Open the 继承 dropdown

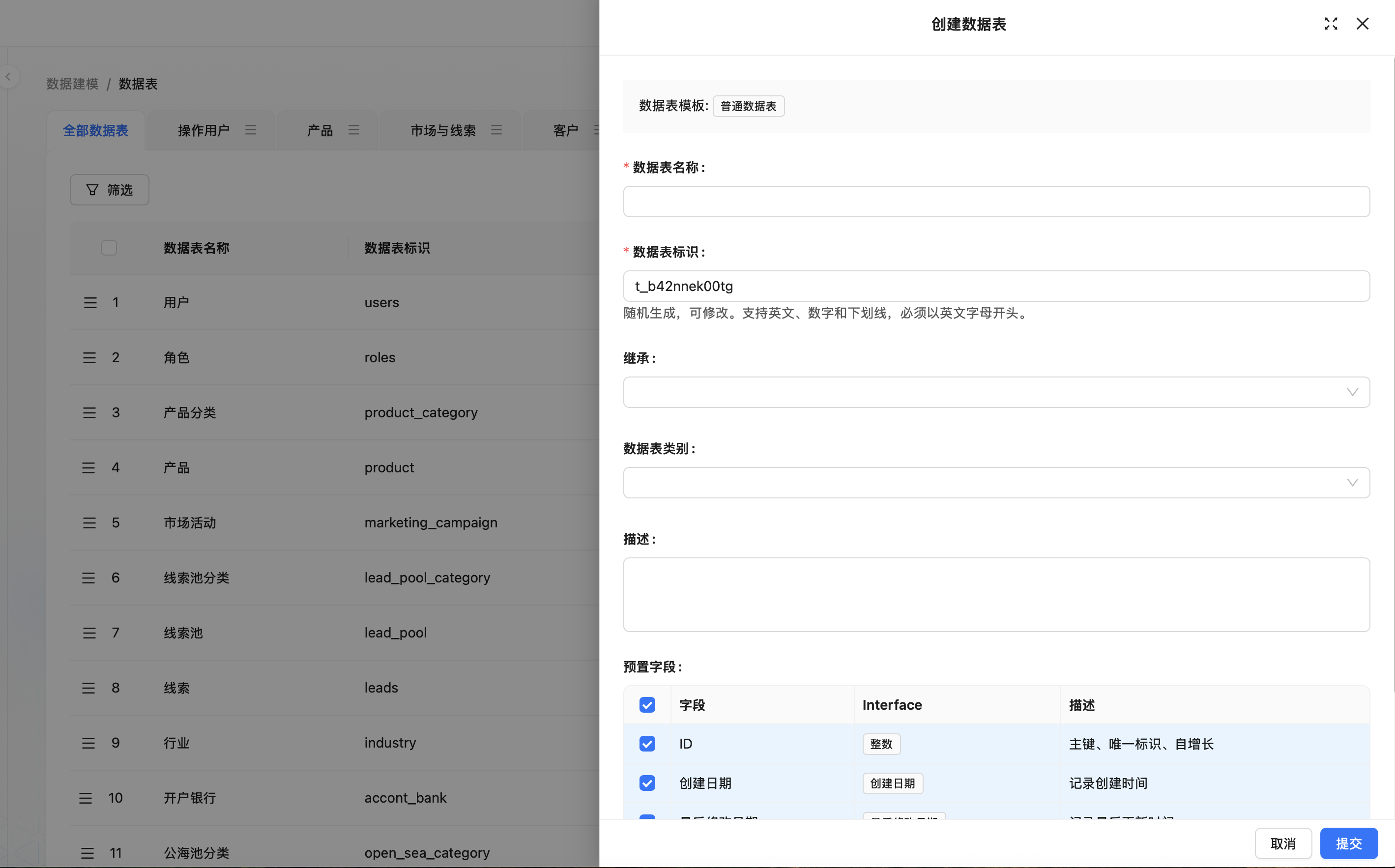(x=996, y=392)
